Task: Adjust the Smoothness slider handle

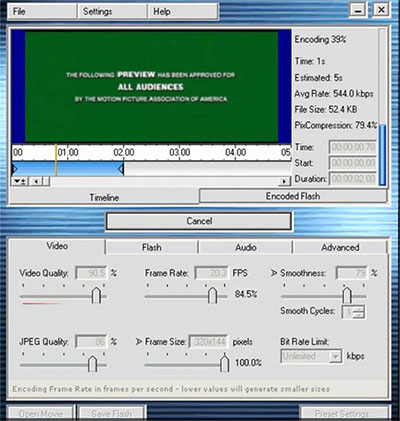Action: 347,295
